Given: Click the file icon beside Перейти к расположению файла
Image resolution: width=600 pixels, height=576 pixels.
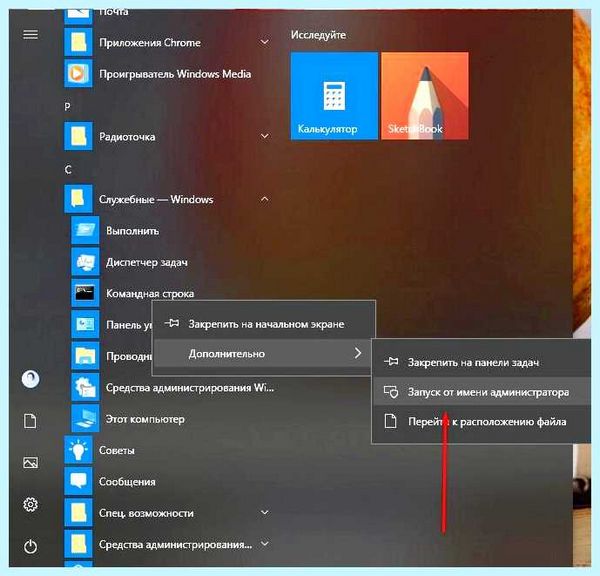Looking at the screenshot, I should 390,421.
